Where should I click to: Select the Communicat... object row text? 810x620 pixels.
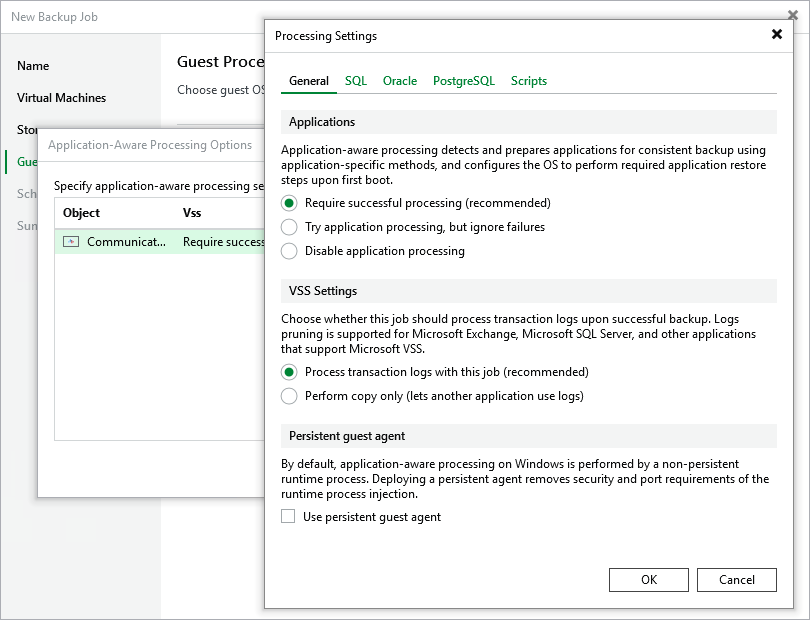(x=127, y=242)
